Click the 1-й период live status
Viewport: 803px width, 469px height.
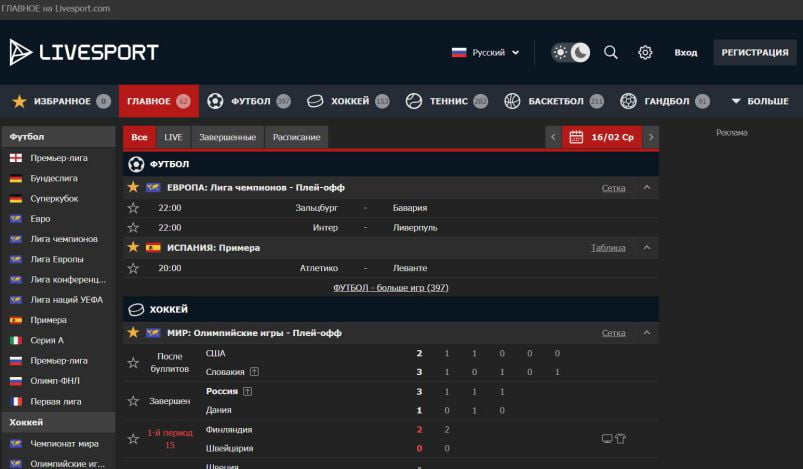170,439
